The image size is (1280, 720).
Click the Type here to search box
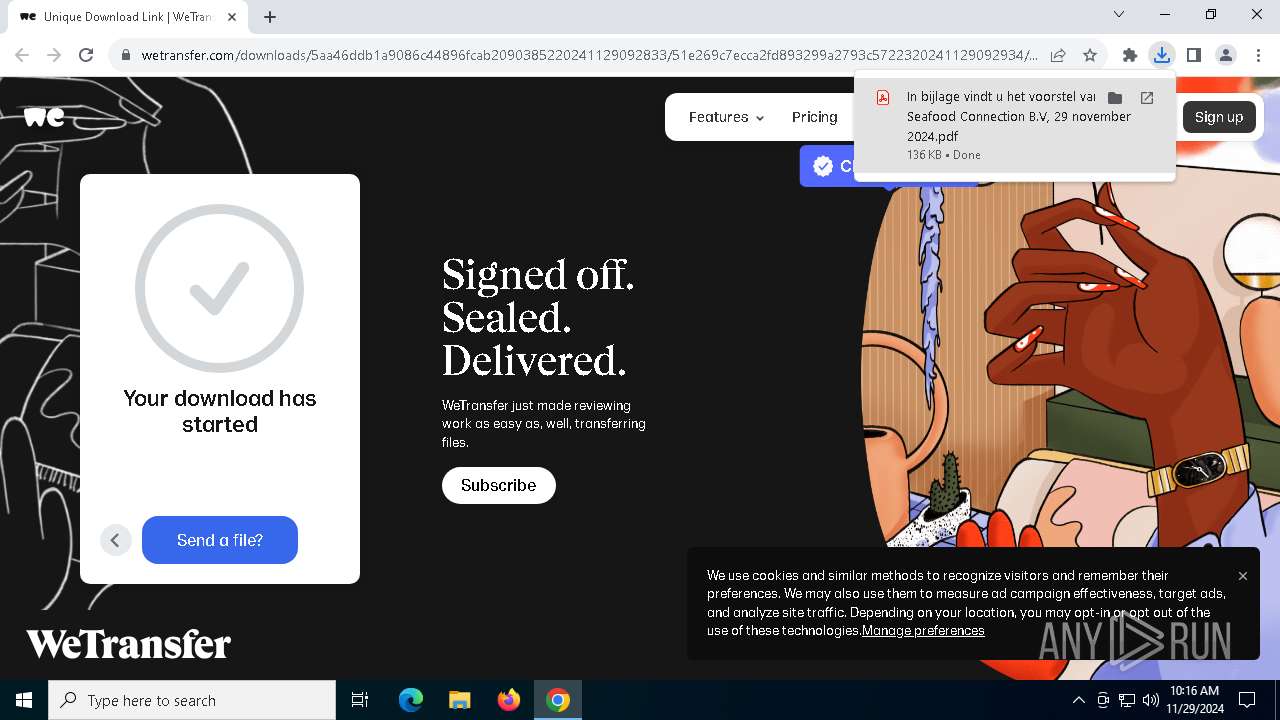tap(192, 700)
